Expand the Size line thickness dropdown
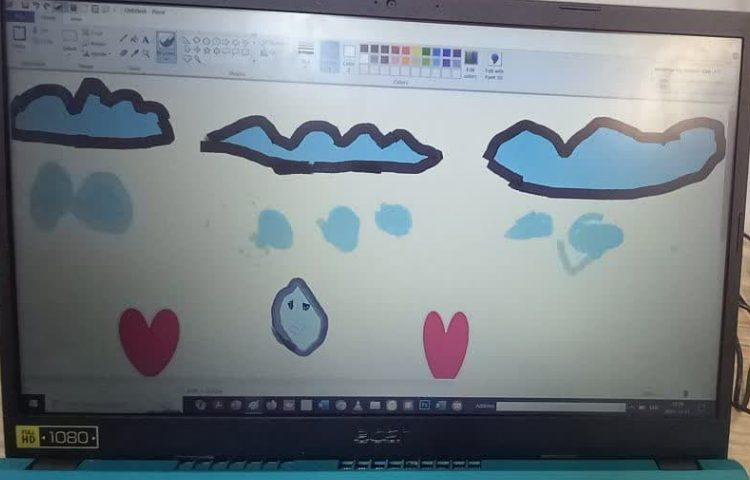750x480 pixels. point(306,53)
